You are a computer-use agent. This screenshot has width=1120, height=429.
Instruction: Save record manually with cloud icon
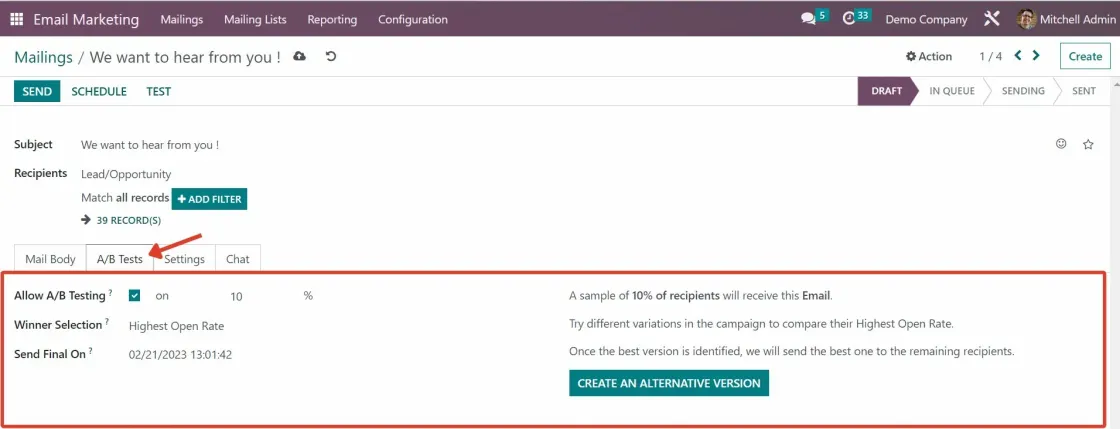(x=299, y=56)
